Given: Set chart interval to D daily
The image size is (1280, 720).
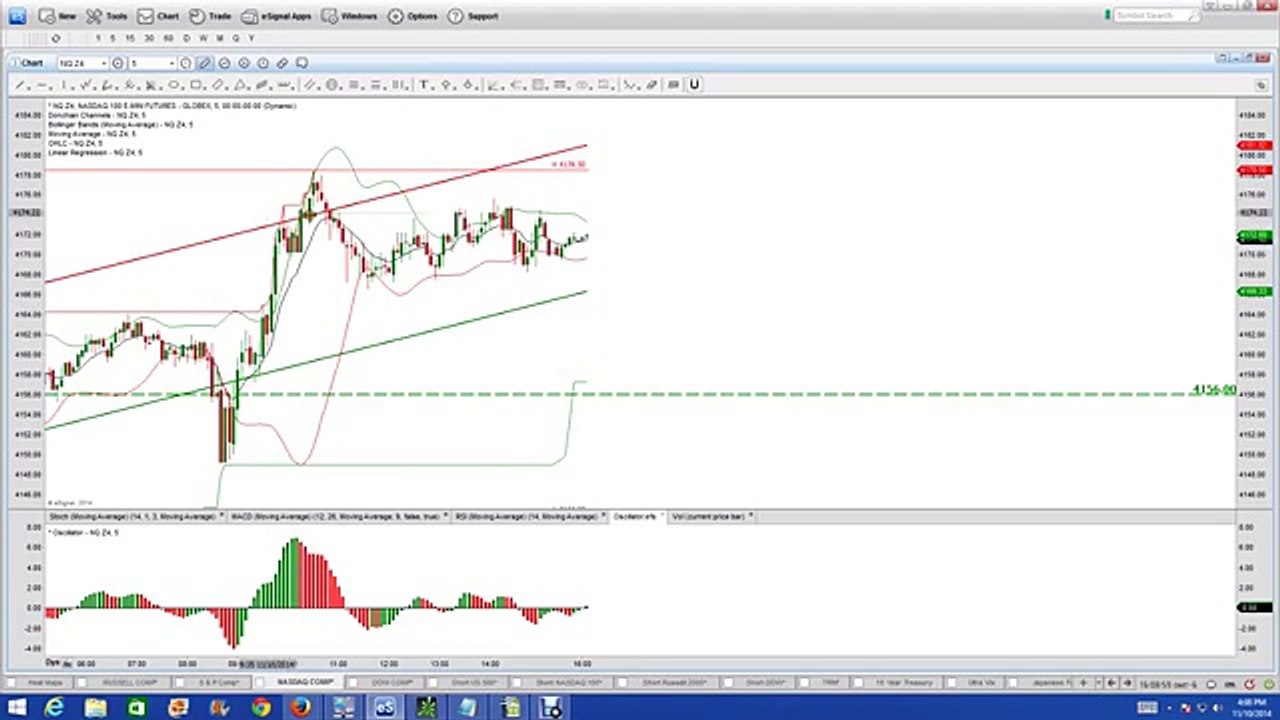Looking at the screenshot, I should pyautogui.click(x=187, y=38).
